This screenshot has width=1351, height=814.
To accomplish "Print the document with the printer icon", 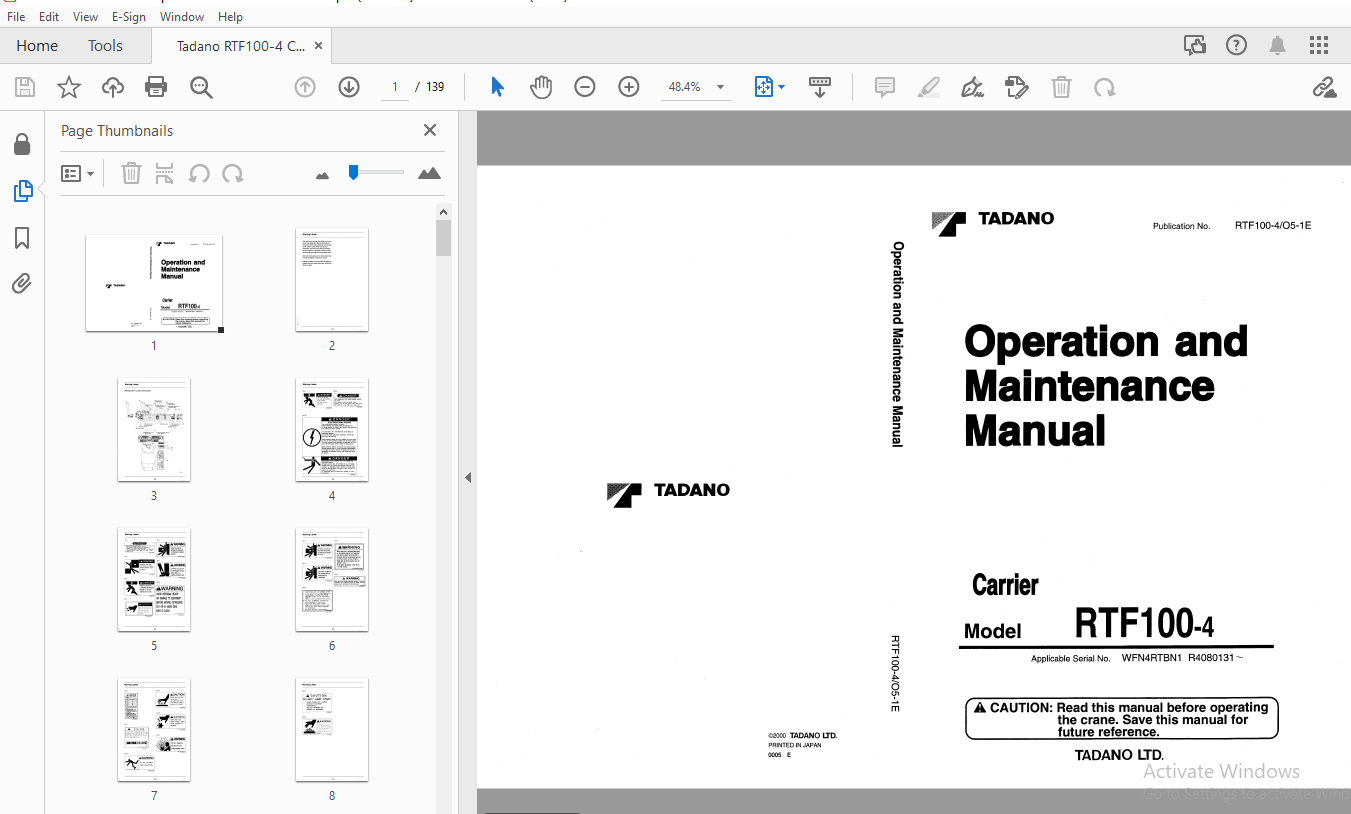I will tap(156, 87).
